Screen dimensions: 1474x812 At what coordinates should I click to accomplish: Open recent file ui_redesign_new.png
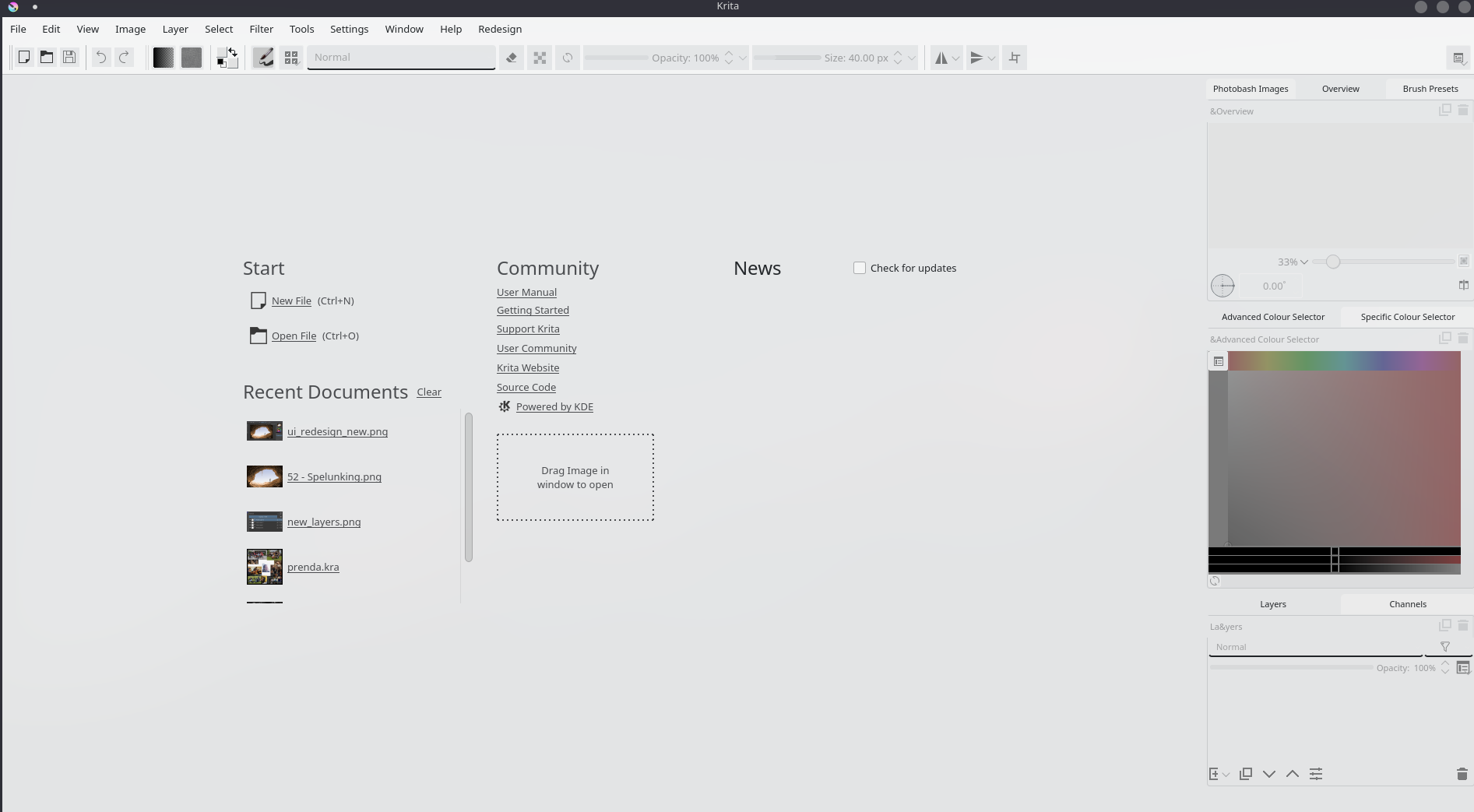click(x=337, y=431)
